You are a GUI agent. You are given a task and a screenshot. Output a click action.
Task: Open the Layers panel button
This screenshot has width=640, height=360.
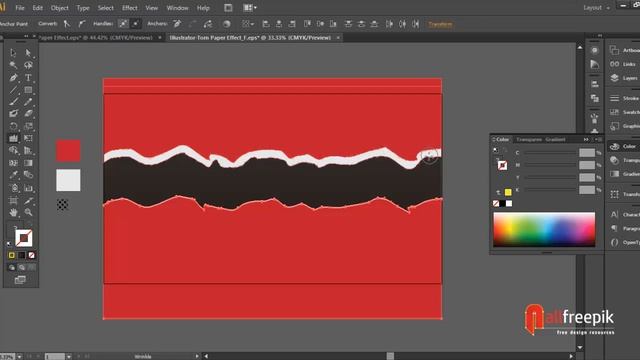(624, 78)
